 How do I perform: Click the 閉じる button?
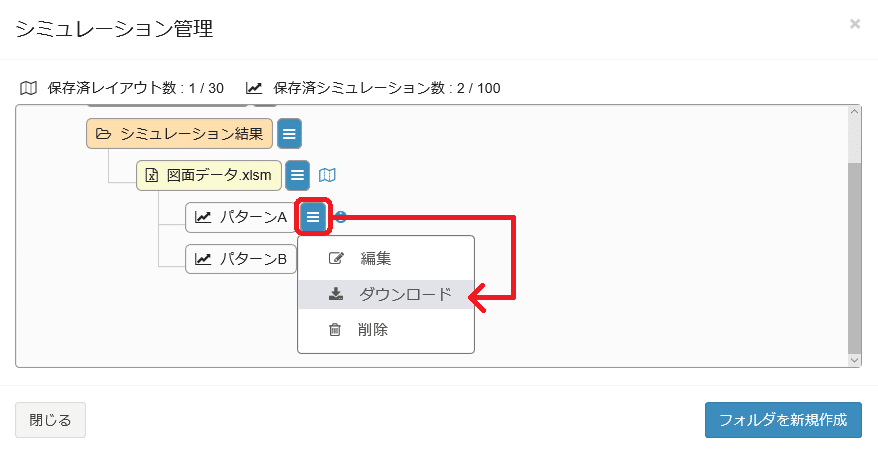(50, 420)
